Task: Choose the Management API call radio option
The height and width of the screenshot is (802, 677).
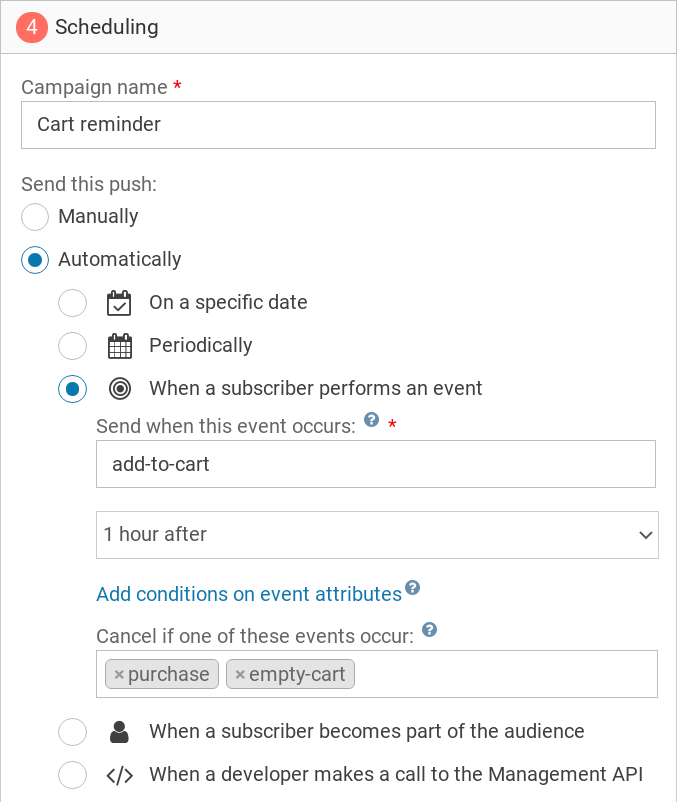Action: tap(73, 775)
